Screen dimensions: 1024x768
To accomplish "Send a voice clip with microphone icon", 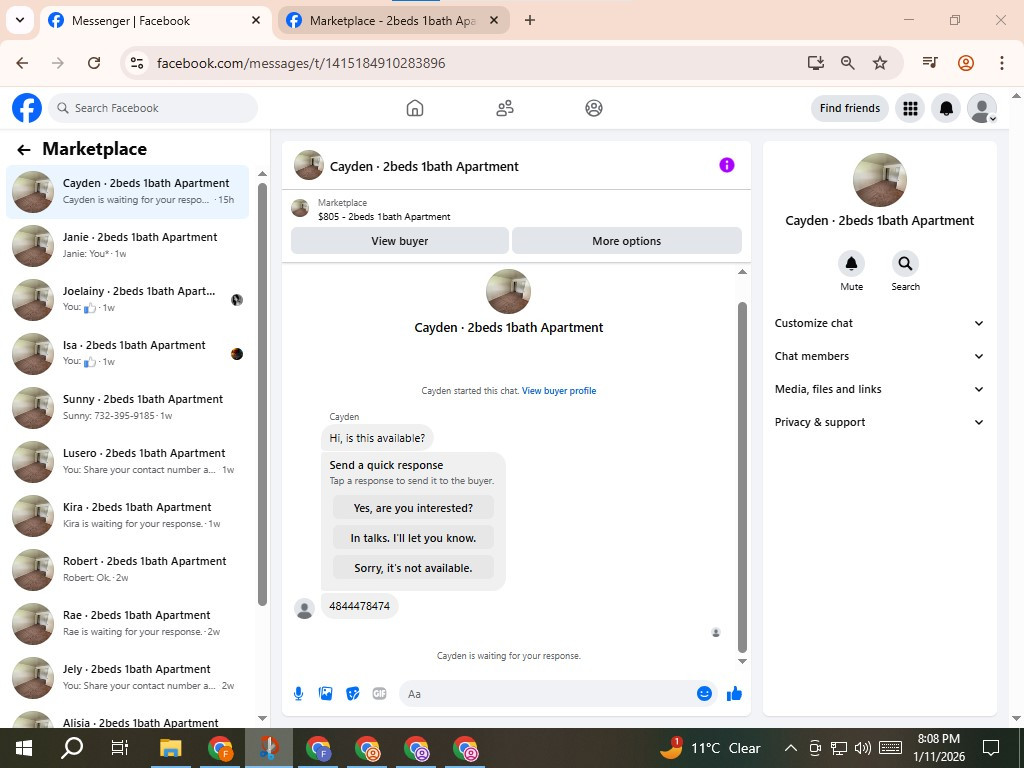I will tap(298, 694).
